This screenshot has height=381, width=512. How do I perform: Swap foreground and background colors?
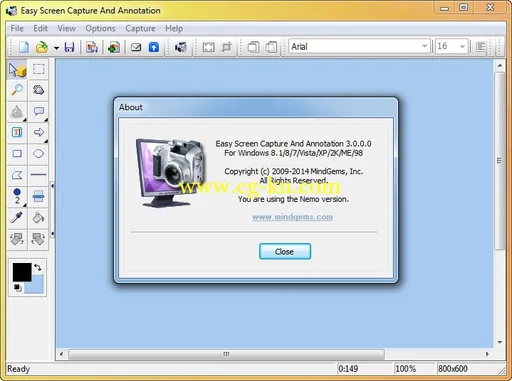38,267
